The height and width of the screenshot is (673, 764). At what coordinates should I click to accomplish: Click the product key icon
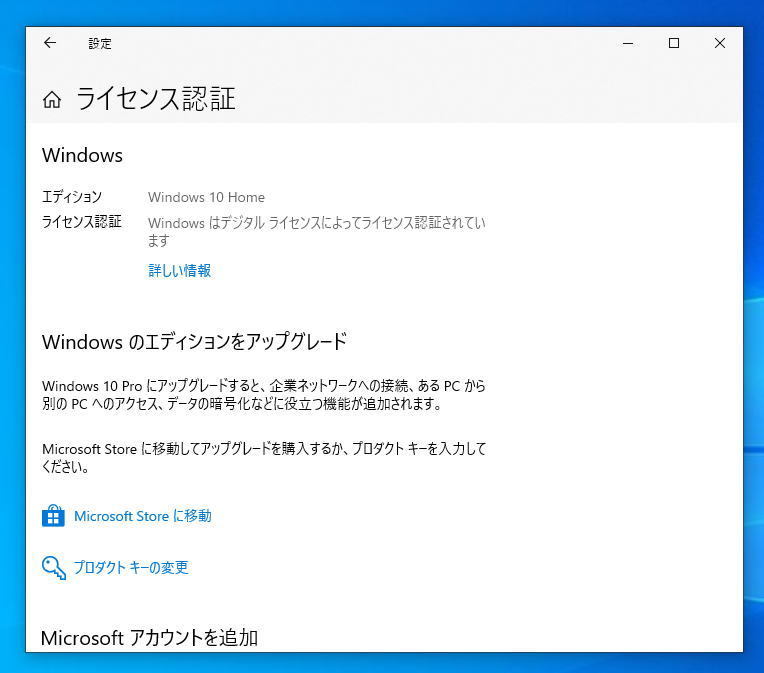54,568
